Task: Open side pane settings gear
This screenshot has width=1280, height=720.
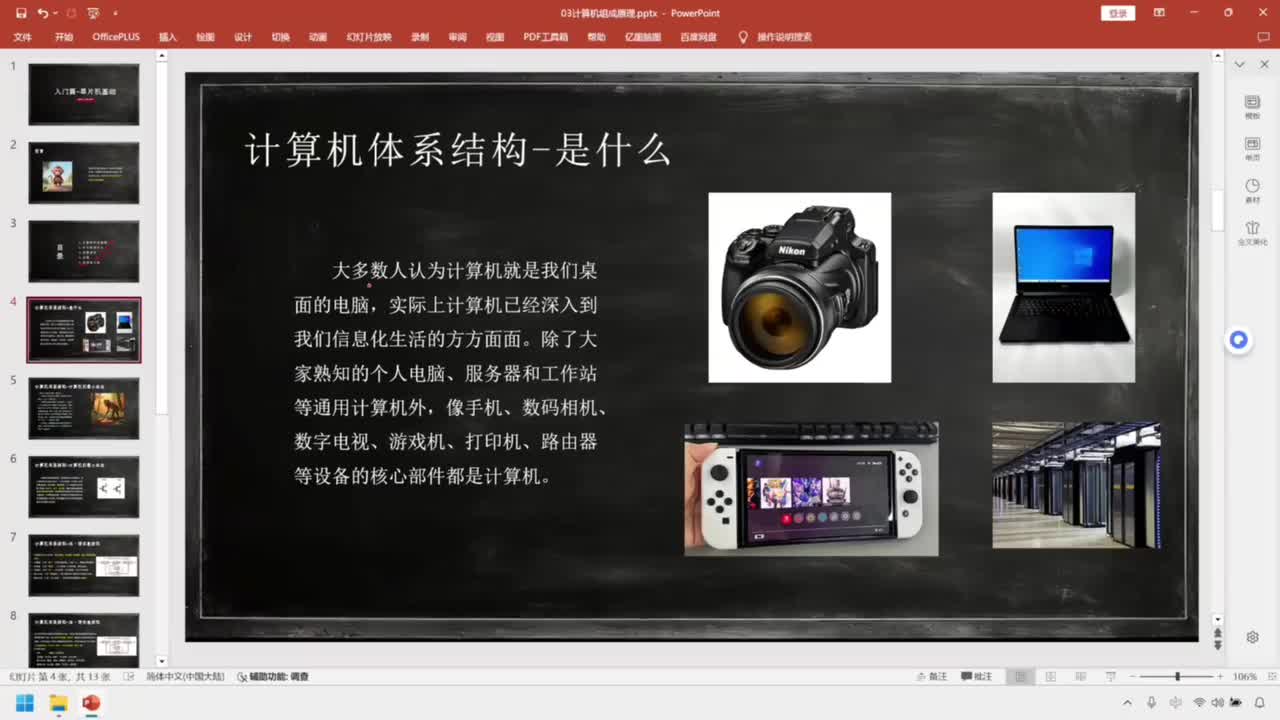Action: (x=1252, y=637)
